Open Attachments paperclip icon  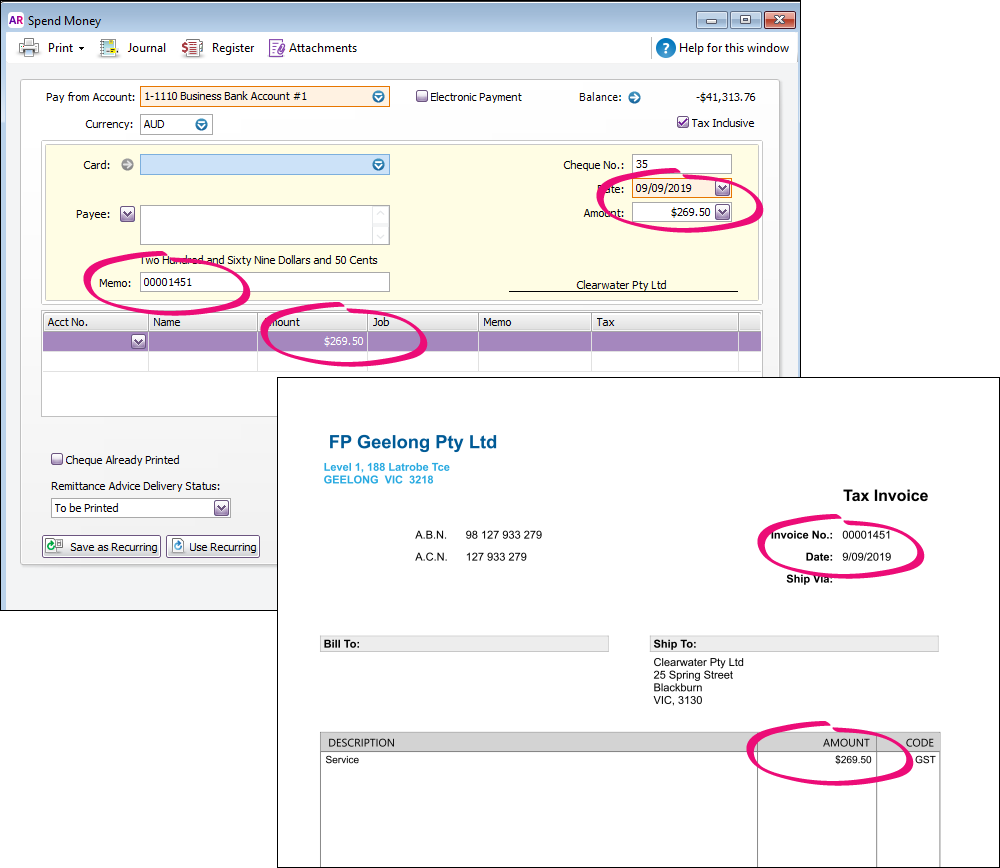tap(277, 48)
